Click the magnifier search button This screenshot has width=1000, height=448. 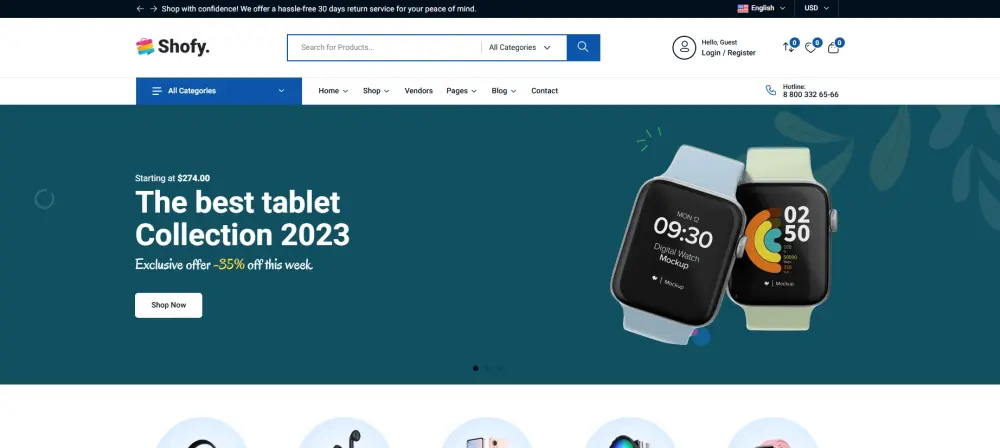583,47
